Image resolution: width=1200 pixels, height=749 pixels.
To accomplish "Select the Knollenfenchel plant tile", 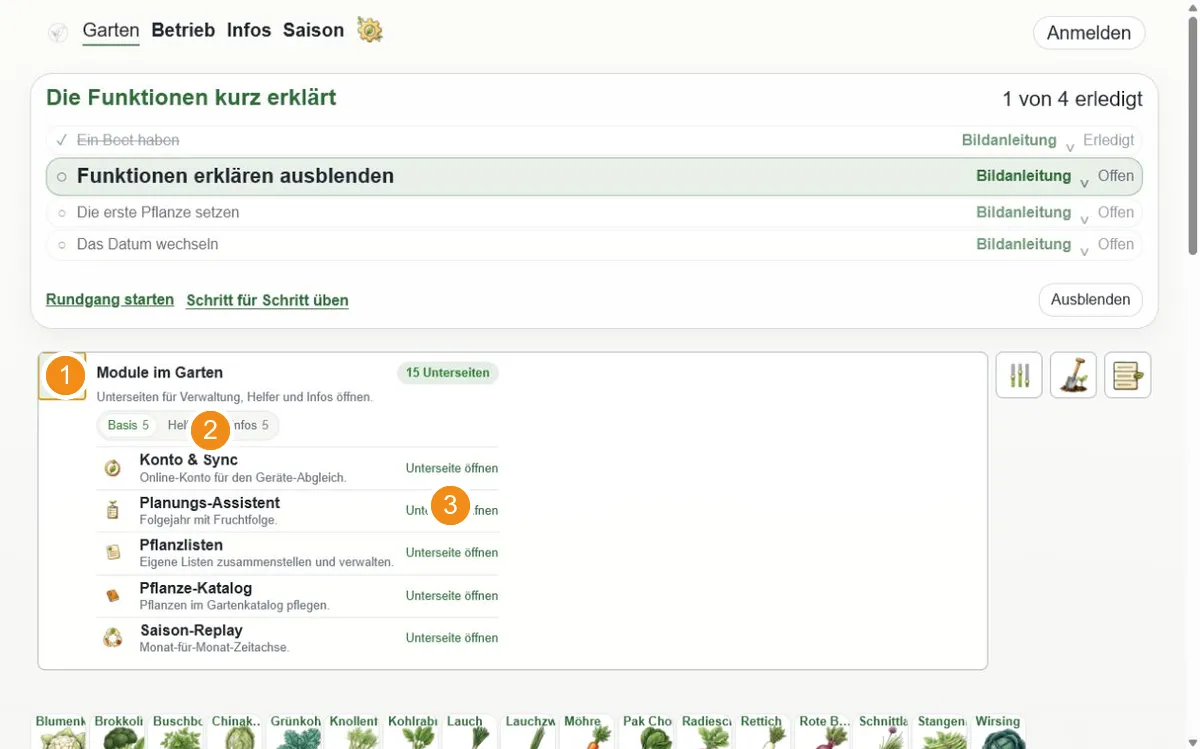I will click(354, 732).
